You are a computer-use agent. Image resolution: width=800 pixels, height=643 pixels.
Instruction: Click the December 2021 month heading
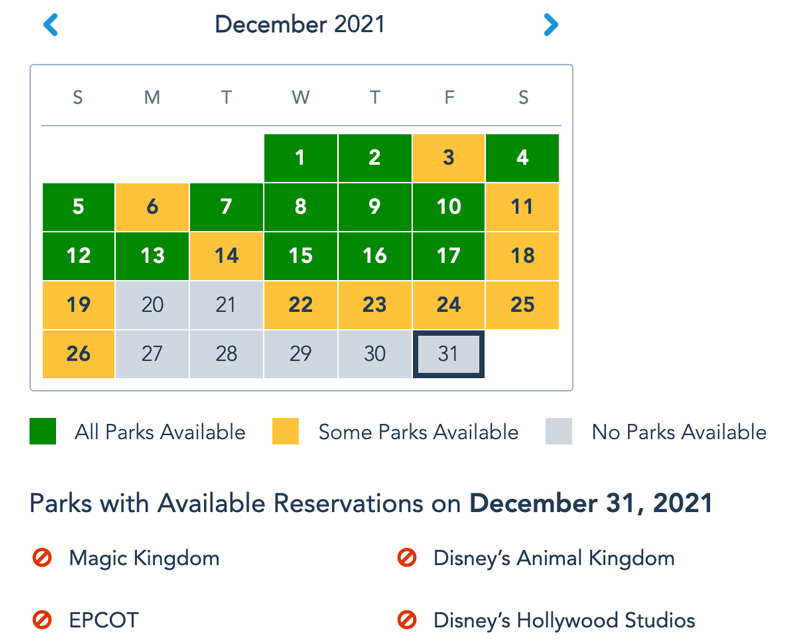coord(300,24)
